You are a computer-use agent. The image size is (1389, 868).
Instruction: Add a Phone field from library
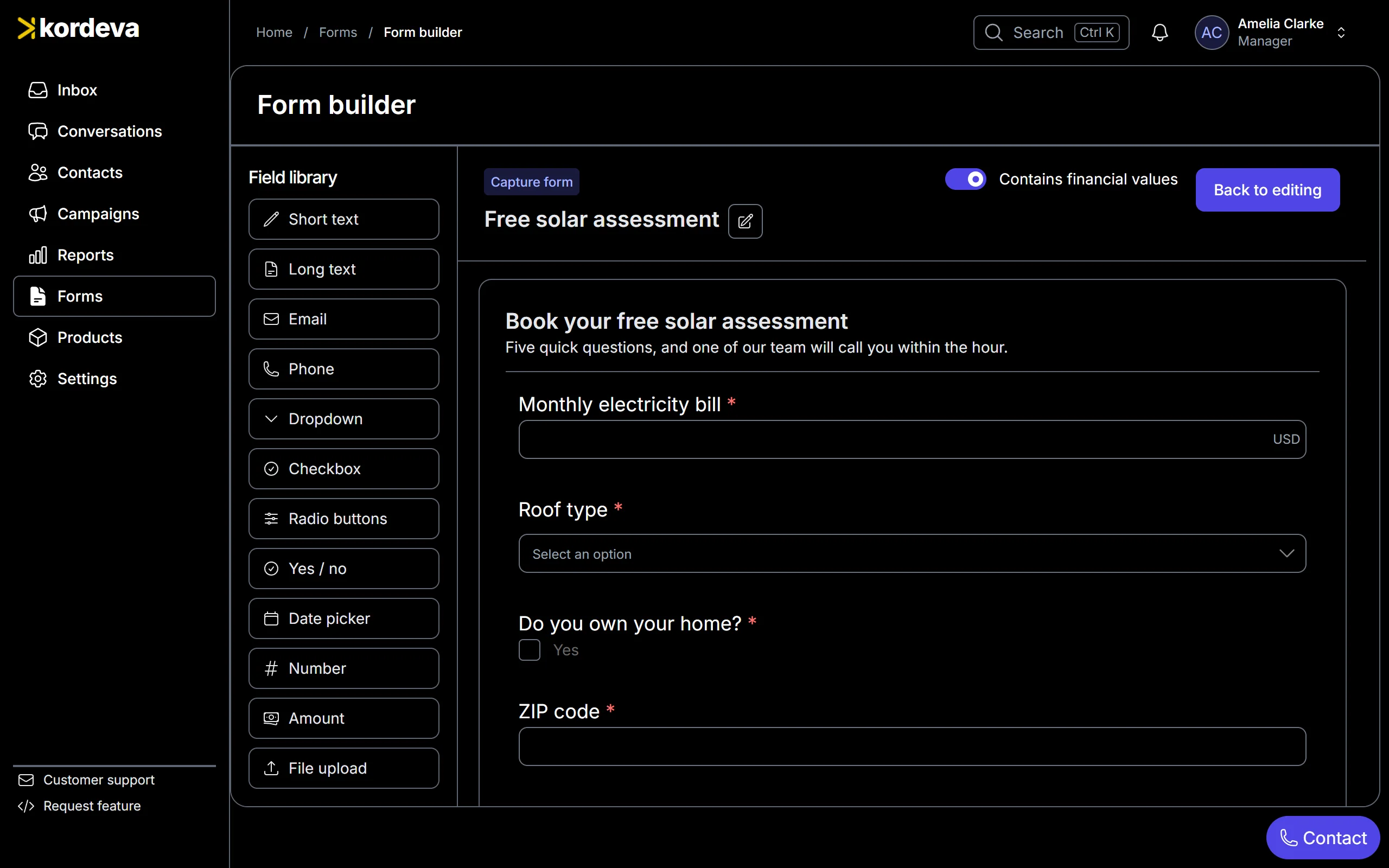pos(344,369)
